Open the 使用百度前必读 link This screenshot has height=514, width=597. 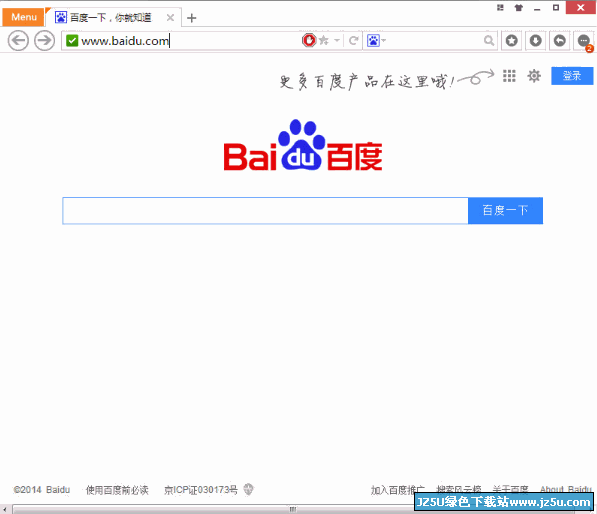point(117,490)
